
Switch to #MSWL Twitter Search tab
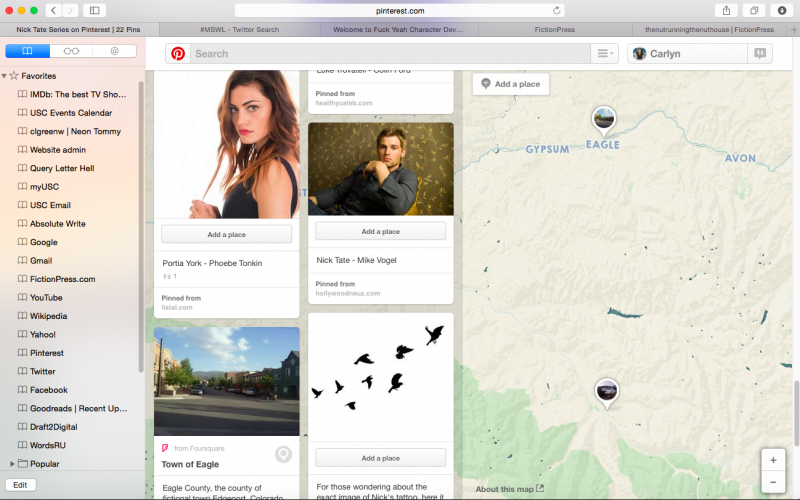[240, 30]
